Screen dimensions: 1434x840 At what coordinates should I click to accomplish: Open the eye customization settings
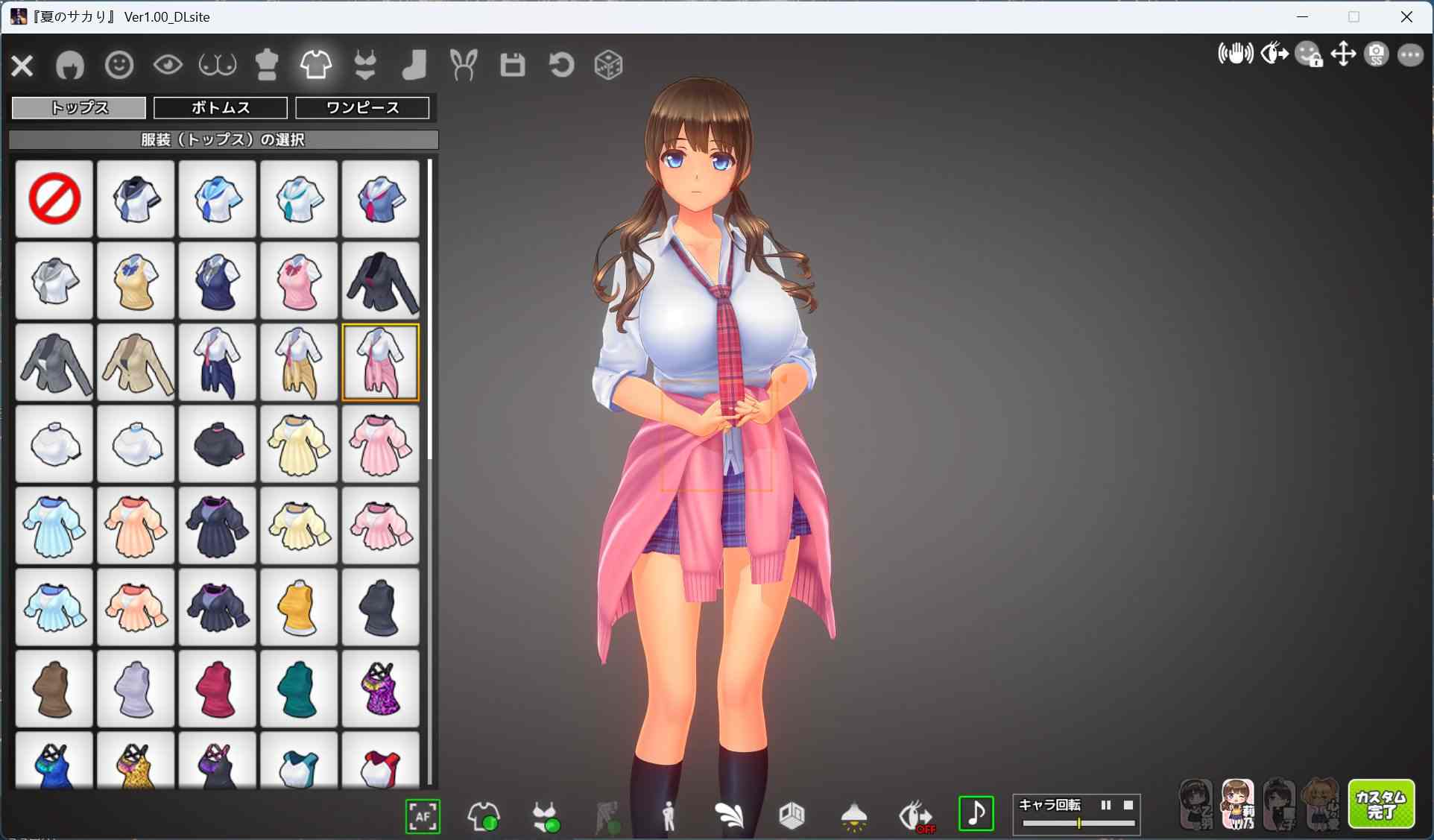tap(168, 65)
